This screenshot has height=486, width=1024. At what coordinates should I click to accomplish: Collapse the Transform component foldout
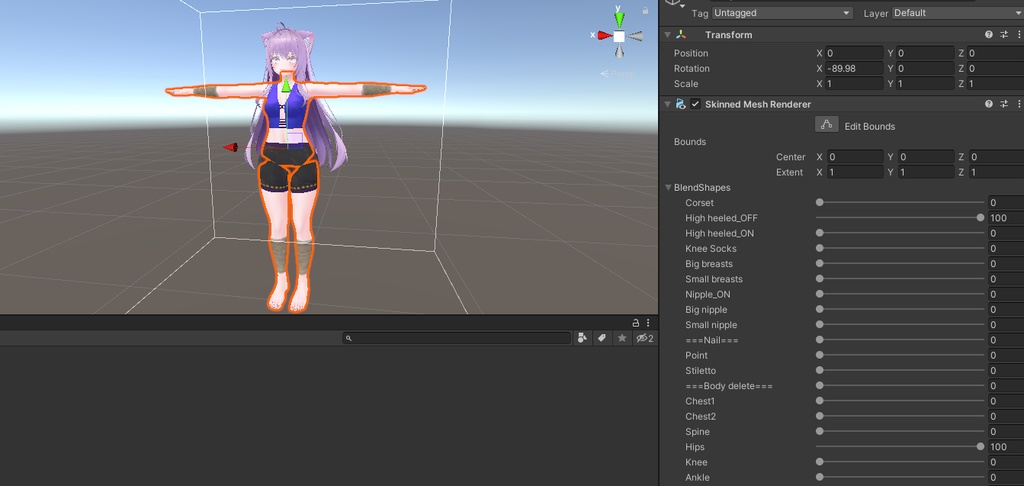tap(667, 35)
